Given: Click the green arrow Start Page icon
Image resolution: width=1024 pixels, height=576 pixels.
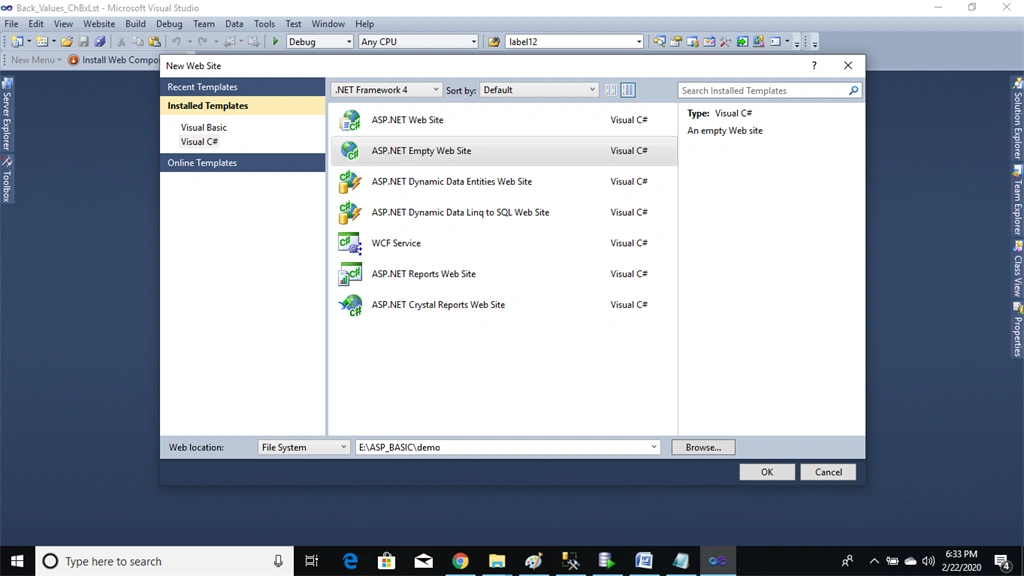Looking at the screenshot, I should click(743, 42).
